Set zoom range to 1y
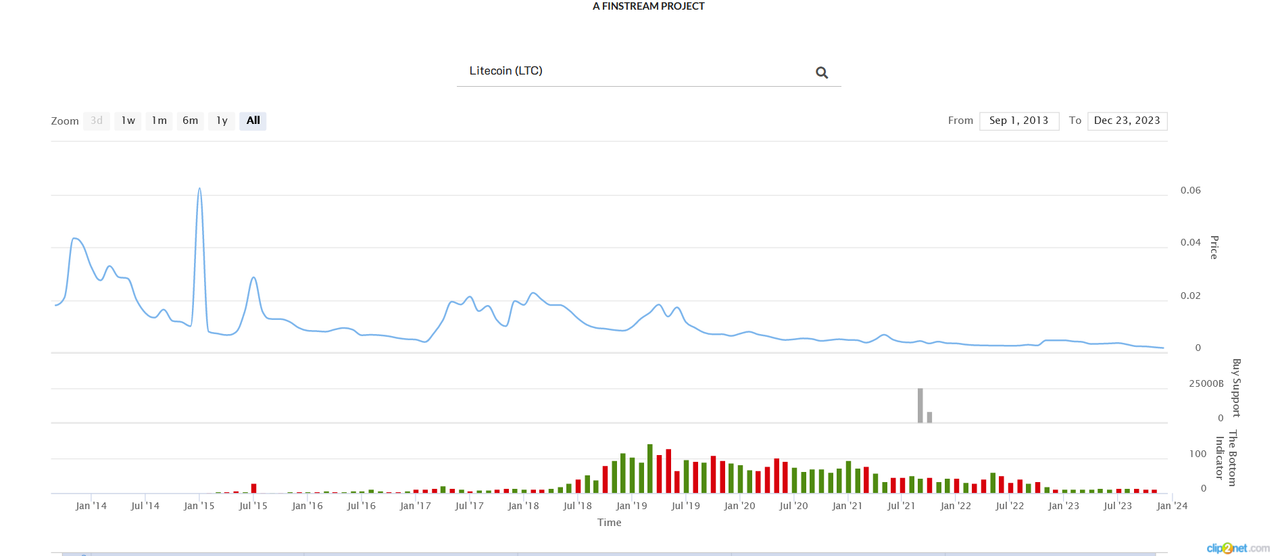Image resolution: width=1280 pixels, height=556 pixels. 222,121
